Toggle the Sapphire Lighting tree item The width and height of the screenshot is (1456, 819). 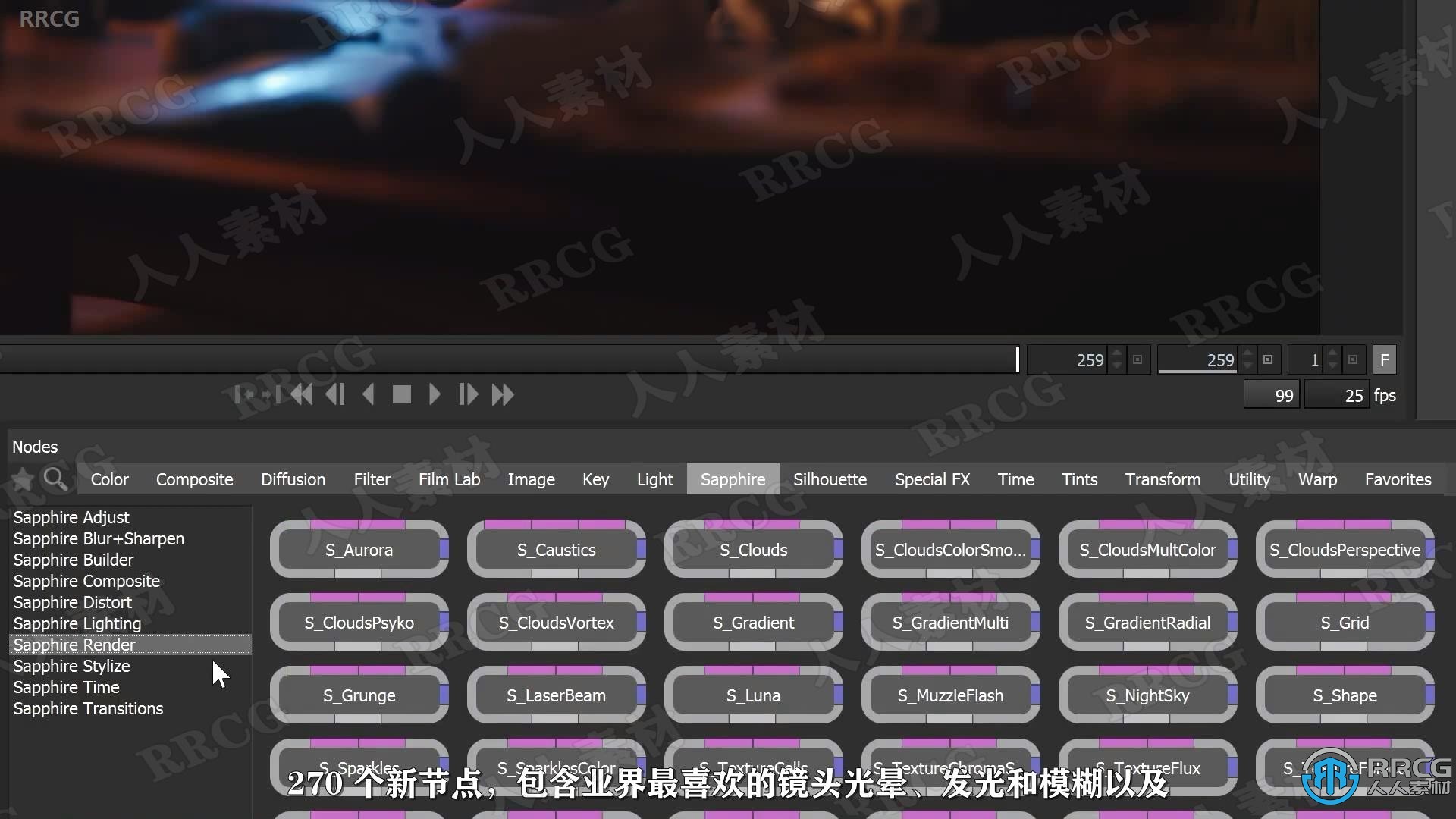pos(77,623)
